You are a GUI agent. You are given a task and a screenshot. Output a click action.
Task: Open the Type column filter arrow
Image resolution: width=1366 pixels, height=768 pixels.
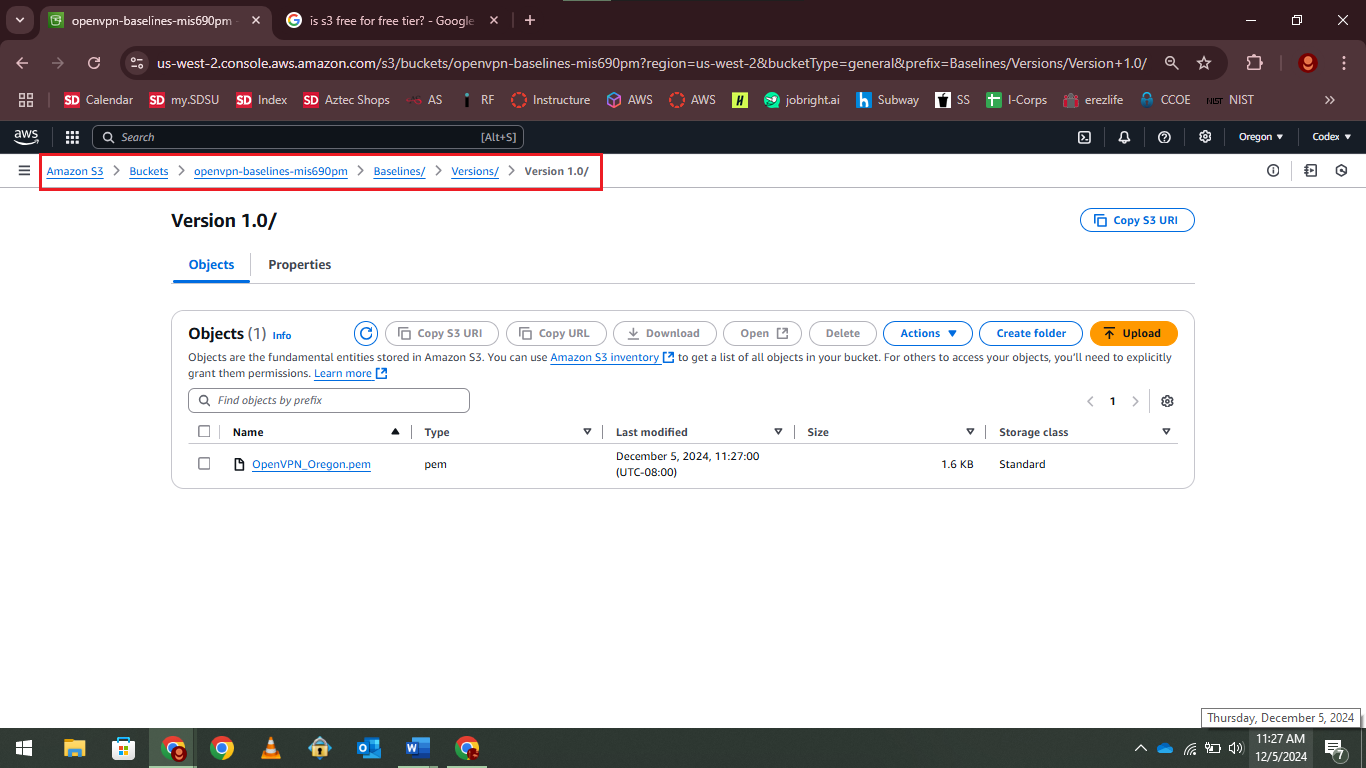[587, 432]
